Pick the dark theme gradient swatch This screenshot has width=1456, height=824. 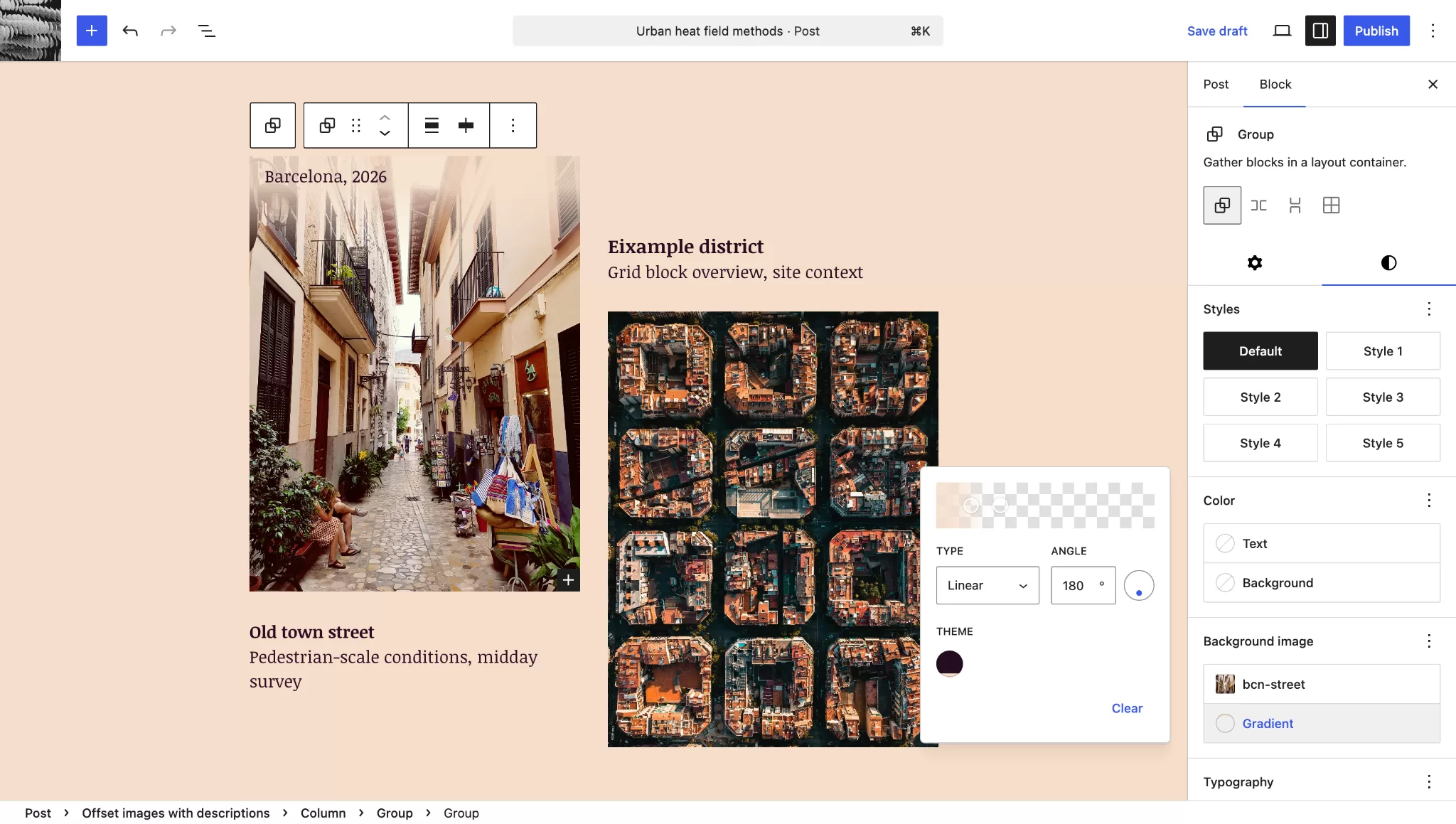pos(949,663)
